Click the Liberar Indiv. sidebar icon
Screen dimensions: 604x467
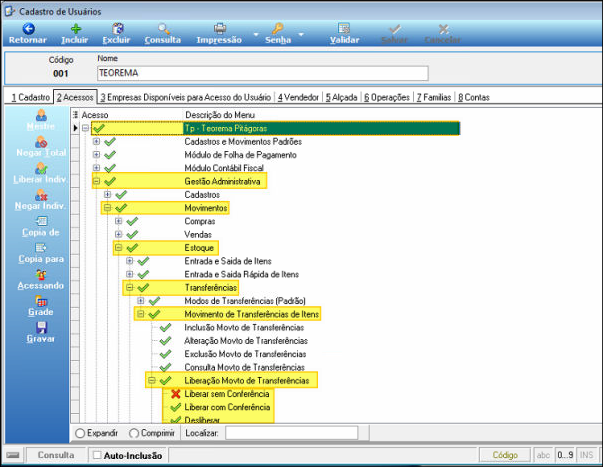pos(41,169)
